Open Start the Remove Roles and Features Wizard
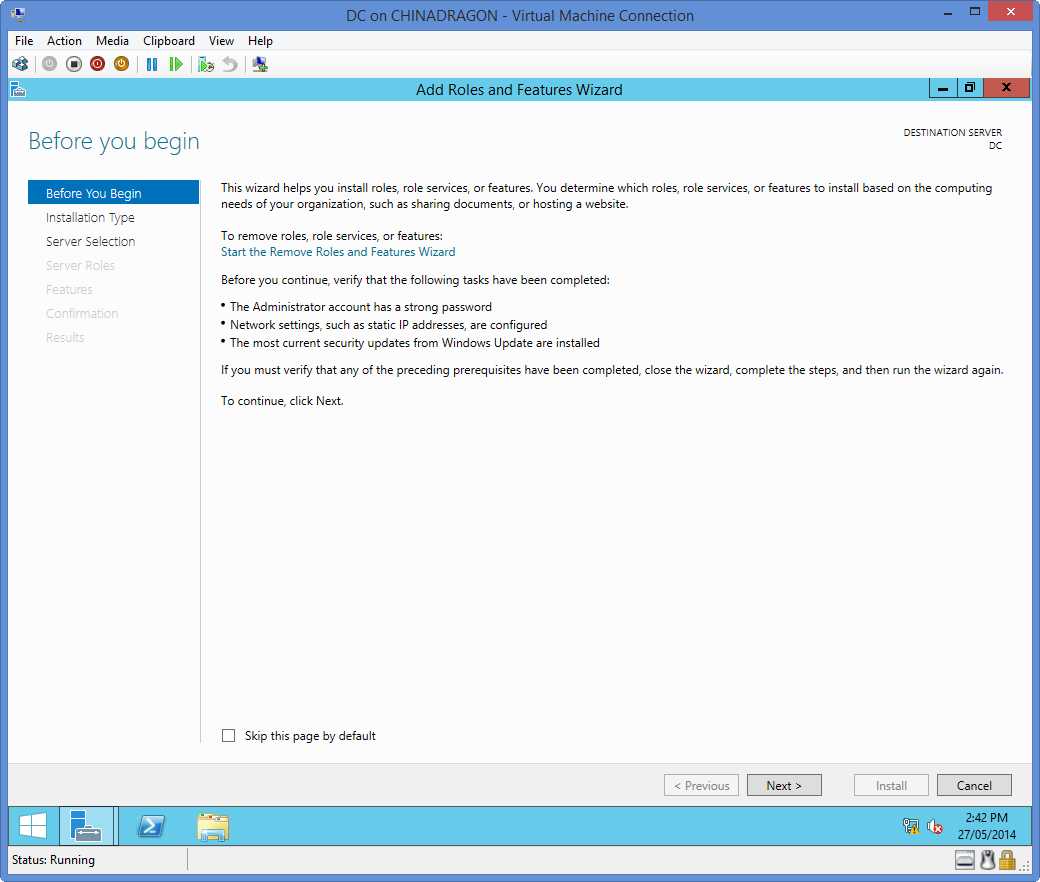This screenshot has height=882, width=1040. (338, 252)
